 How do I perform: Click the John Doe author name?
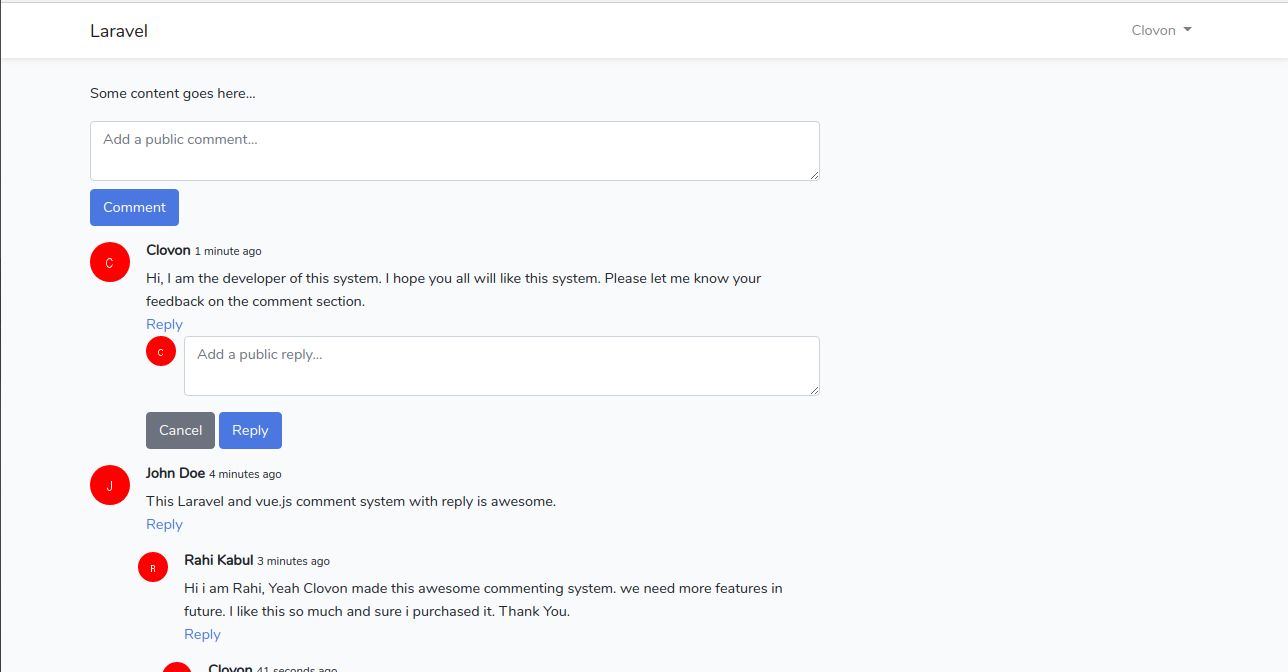[x=175, y=473]
